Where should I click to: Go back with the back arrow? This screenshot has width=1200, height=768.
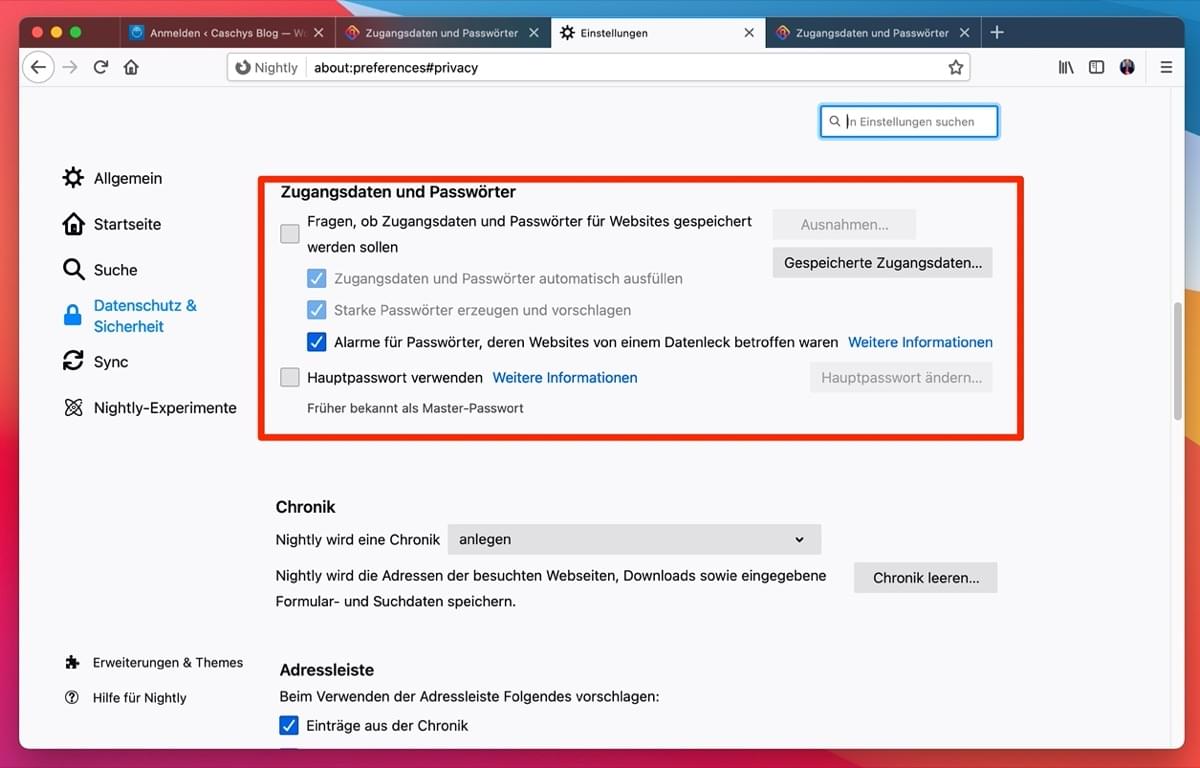point(38,67)
